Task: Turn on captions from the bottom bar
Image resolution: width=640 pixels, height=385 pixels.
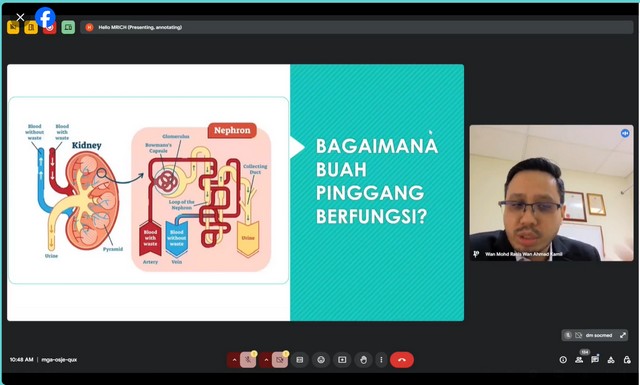Action: (x=300, y=360)
